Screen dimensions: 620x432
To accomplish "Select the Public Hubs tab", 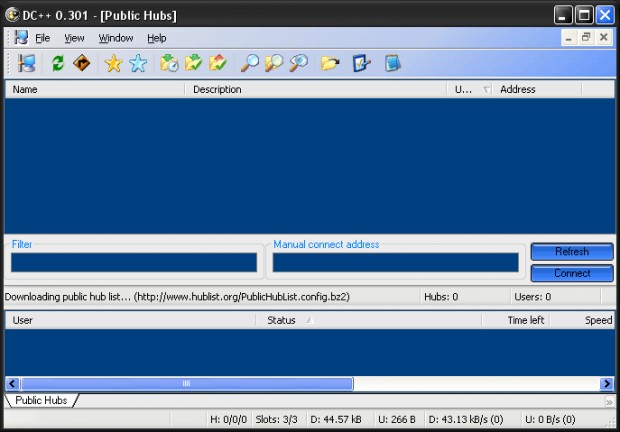I will pyautogui.click(x=41, y=400).
